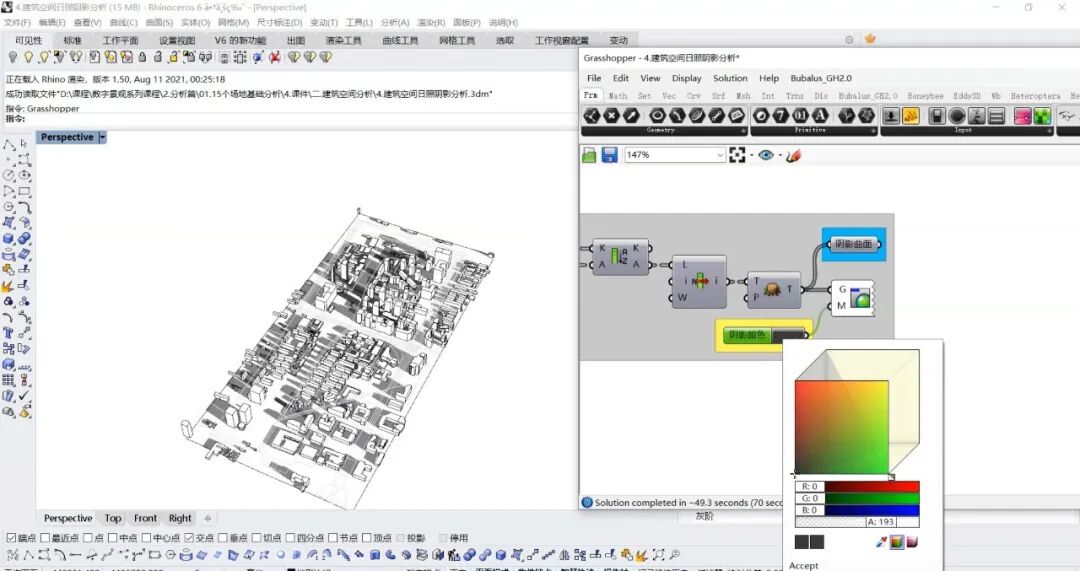Pick a colour in the colour cube gradient
Screen dimensions: 1080x571
[x=842, y=427]
